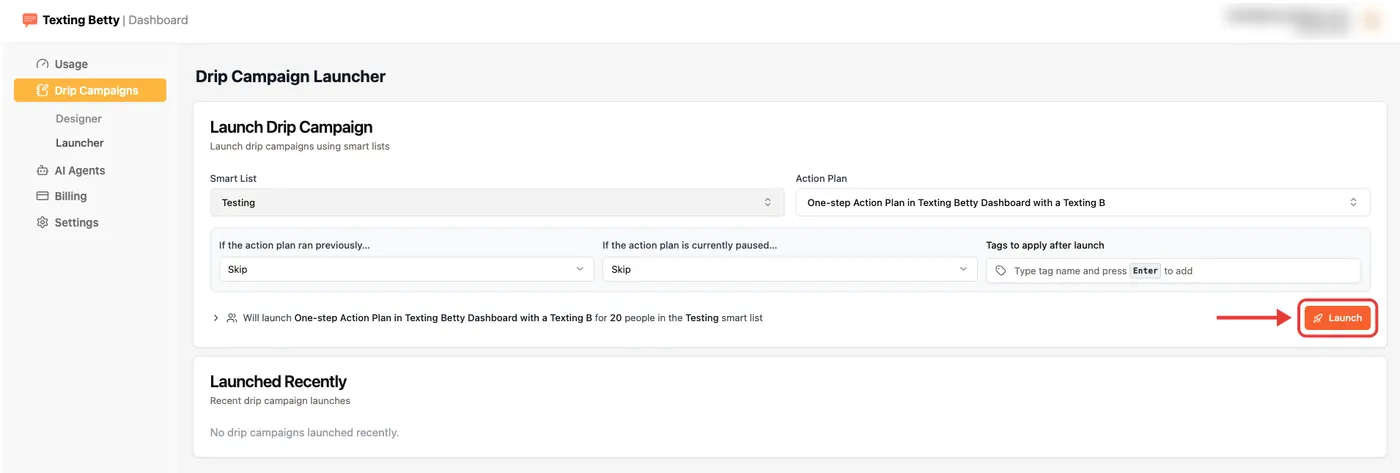Click 'Launched Recently' heading
This screenshot has height=473, width=1400.
(x=278, y=381)
